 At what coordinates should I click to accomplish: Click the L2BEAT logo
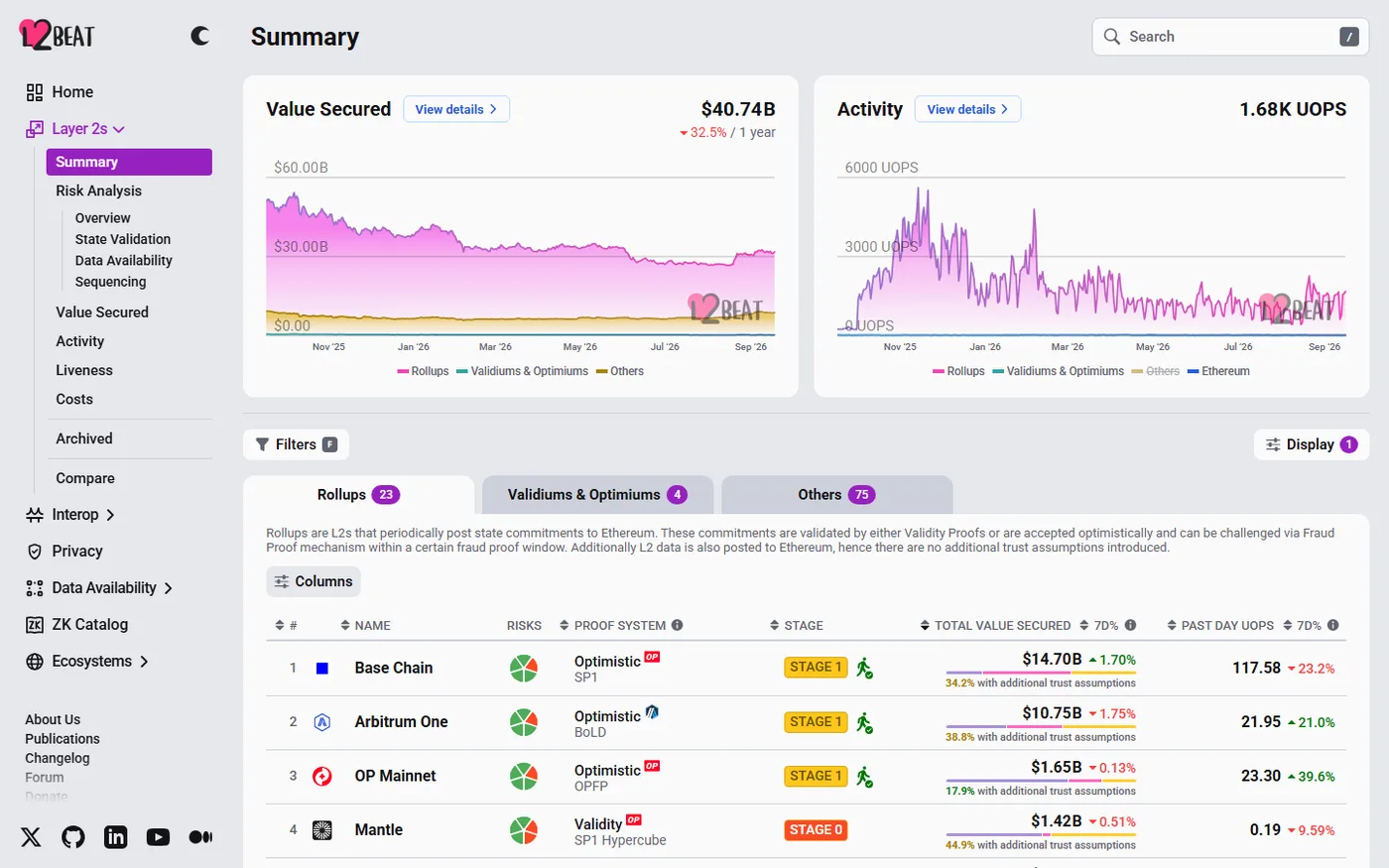[x=57, y=36]
